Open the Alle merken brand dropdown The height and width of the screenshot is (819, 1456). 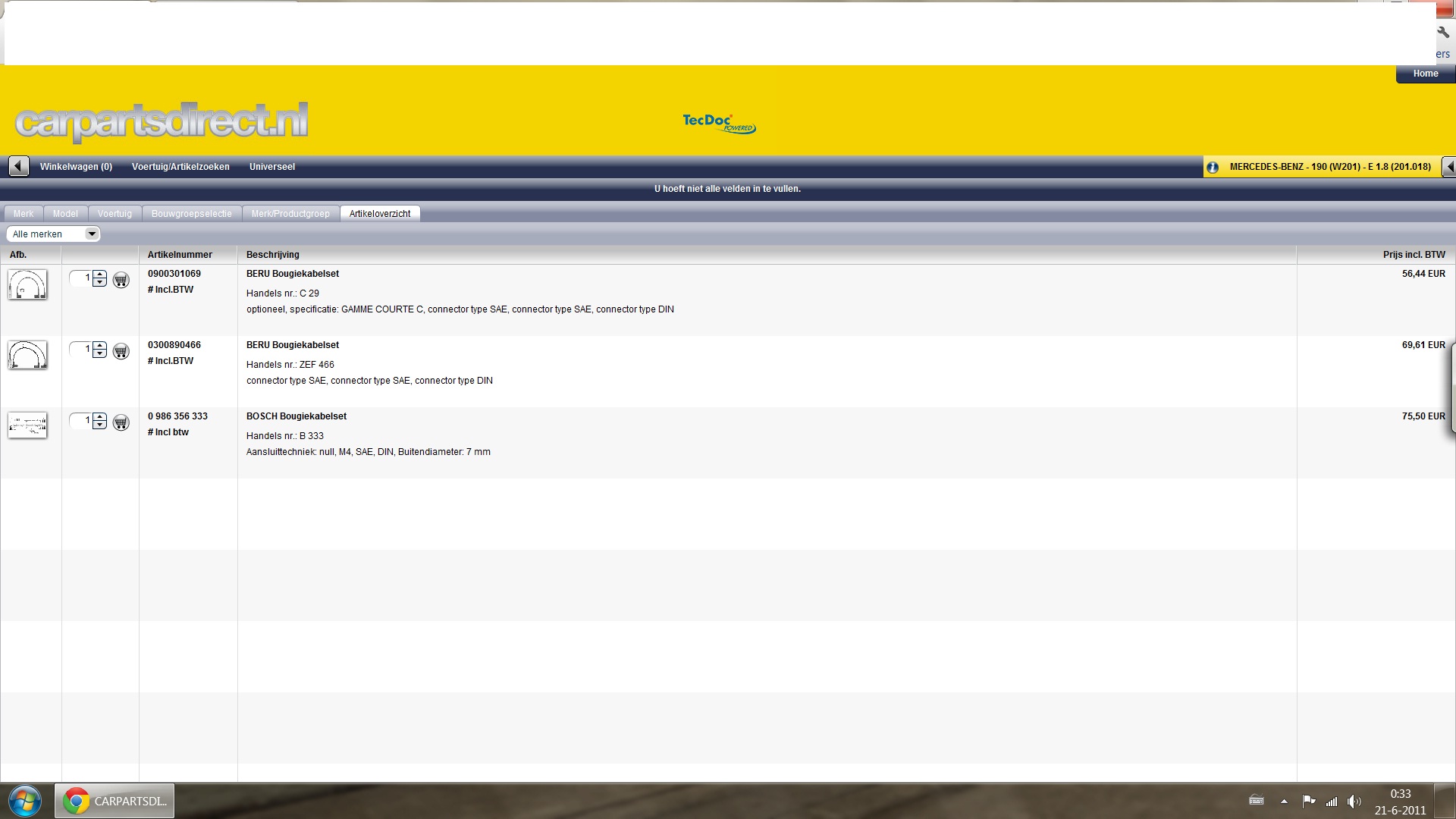pos(53,234)
